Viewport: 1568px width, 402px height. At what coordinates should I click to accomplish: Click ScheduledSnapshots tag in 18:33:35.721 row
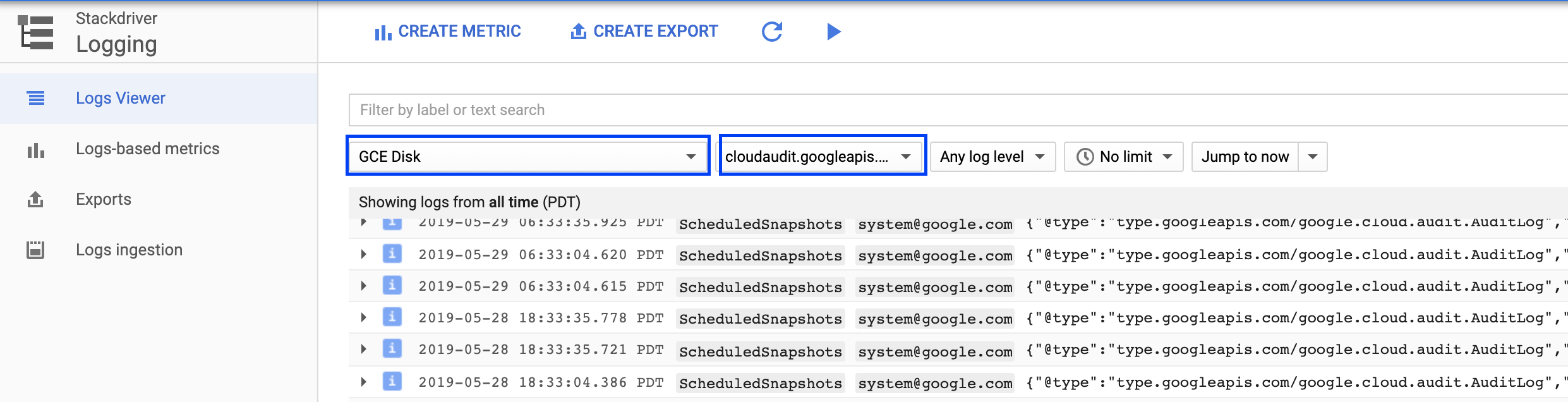761,351
